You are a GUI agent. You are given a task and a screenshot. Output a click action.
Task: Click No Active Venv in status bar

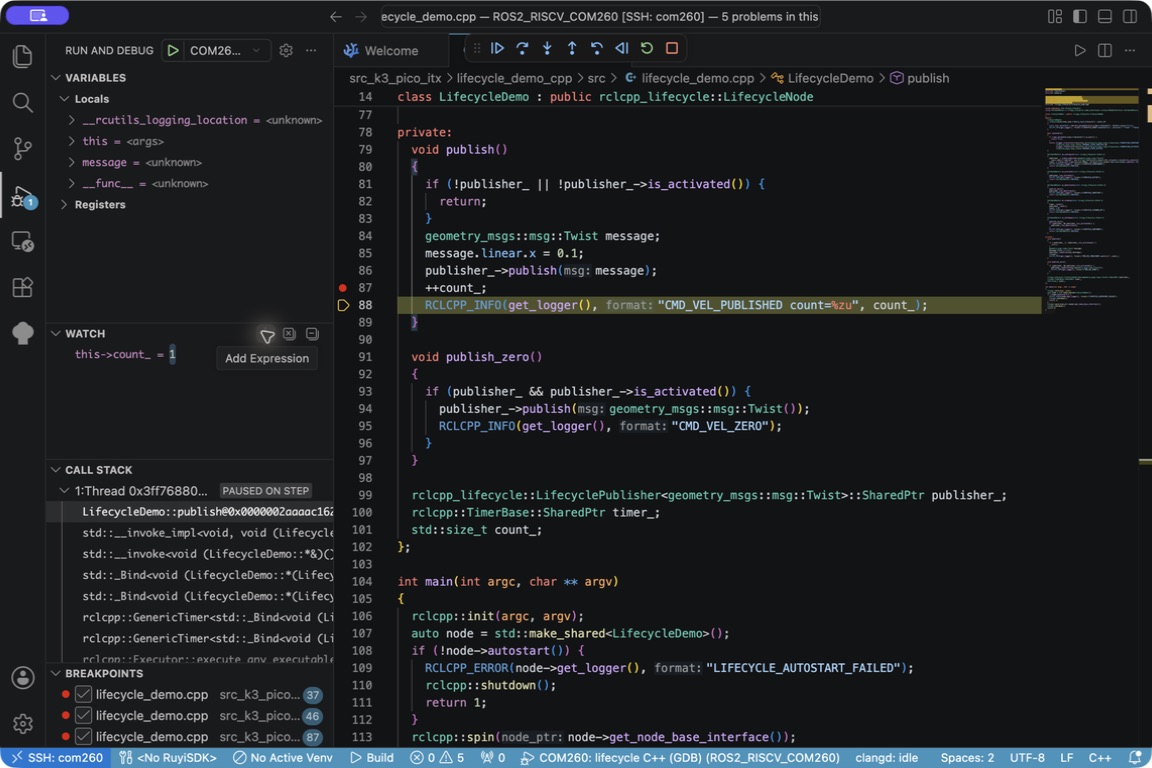click(x=283, y=758)
